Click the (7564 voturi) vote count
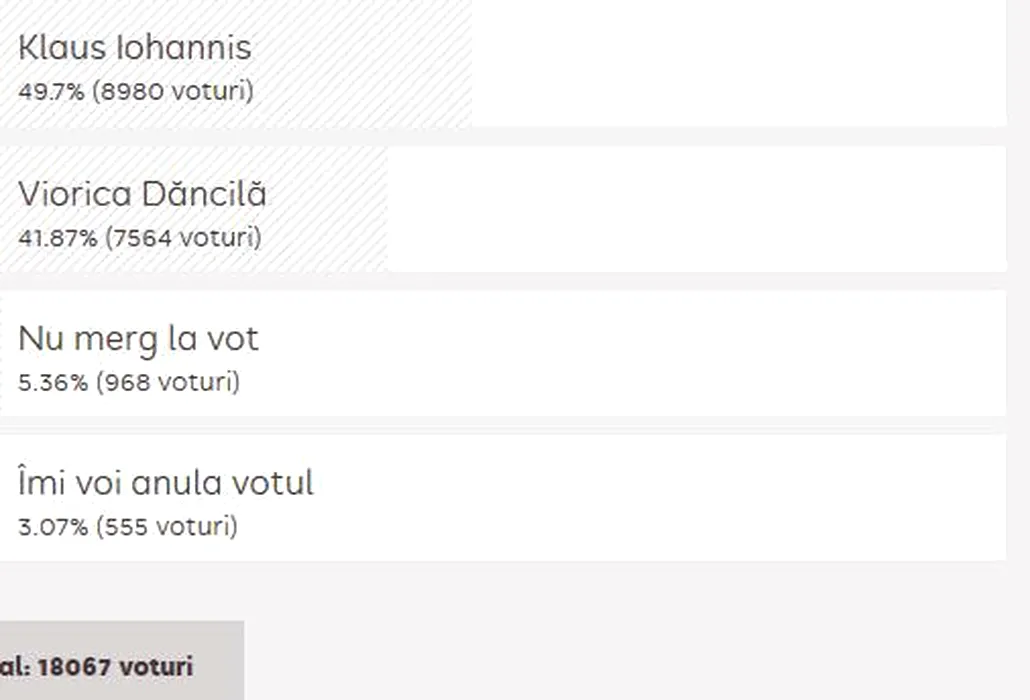The width and height of the screenshot is (1030, 700). (184, 238)
